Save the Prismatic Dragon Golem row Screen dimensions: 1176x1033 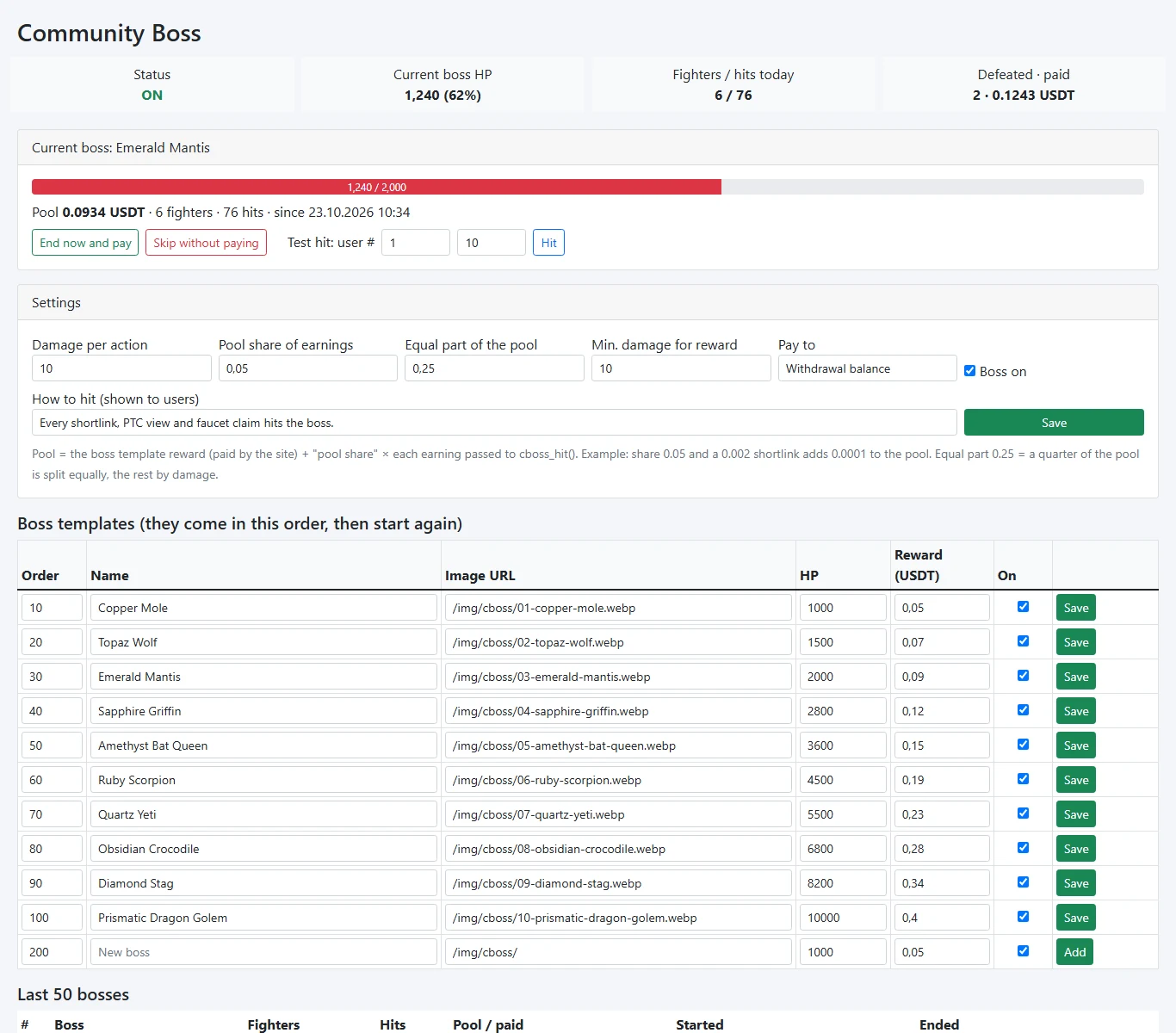(x=1076, y=918)
